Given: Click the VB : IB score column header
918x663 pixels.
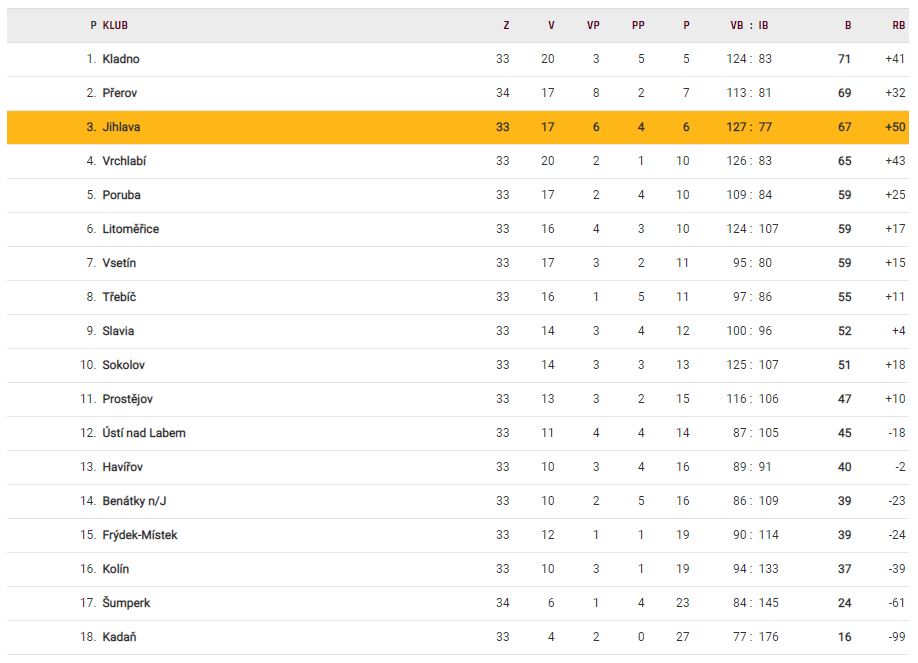Looking at the screenshot, I should (749, 25).
